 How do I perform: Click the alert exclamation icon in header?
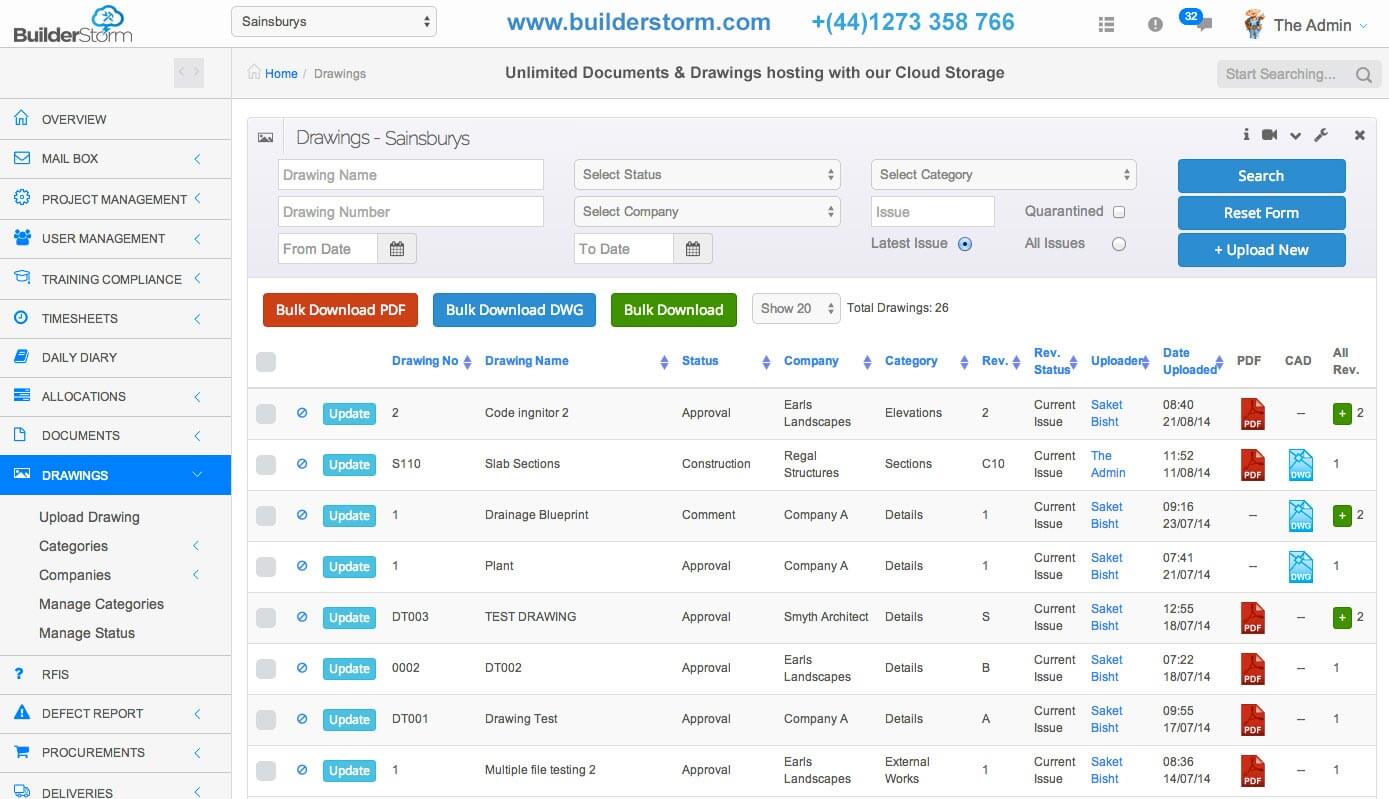point(1155,25)
